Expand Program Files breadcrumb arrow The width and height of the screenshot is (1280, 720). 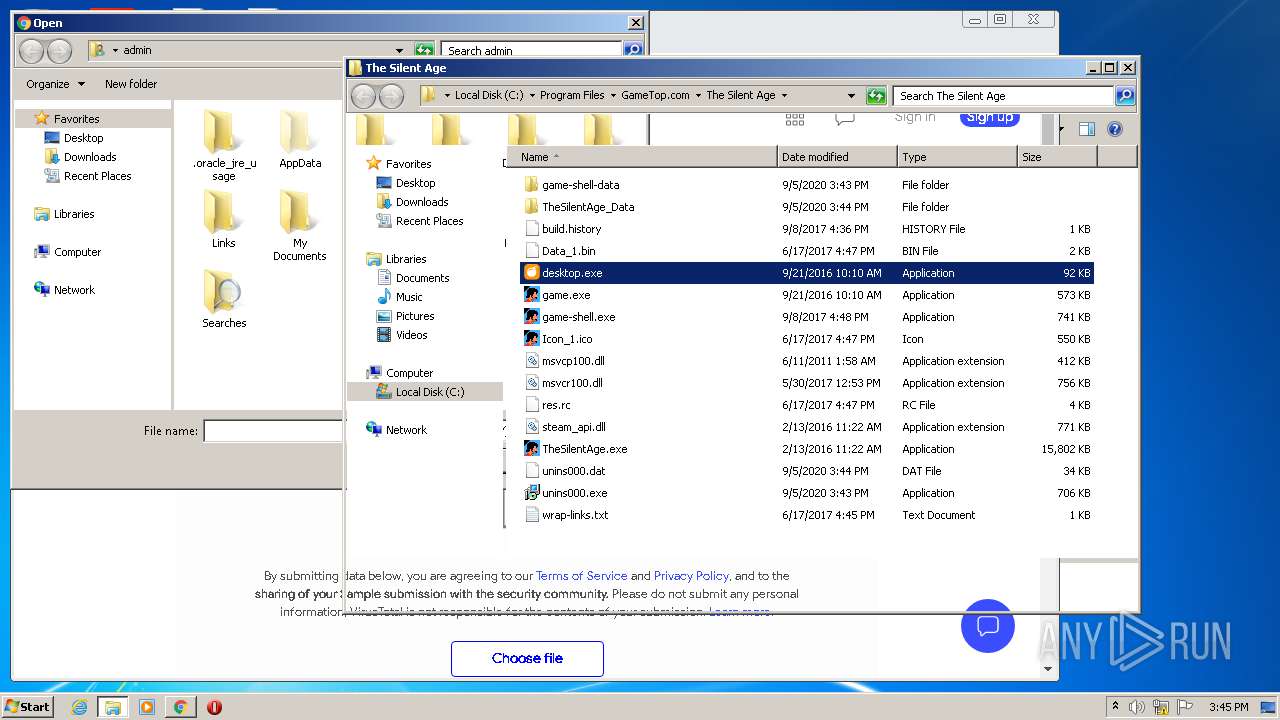point(613,96)
